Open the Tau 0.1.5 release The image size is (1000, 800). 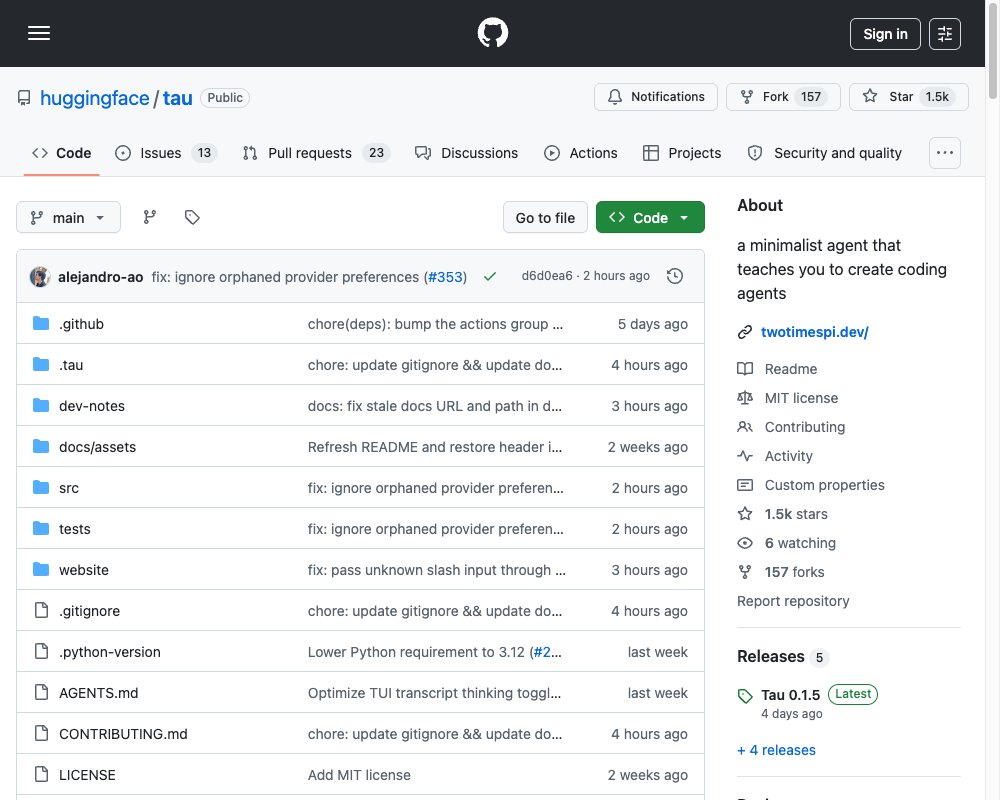[x=790, y=695]
